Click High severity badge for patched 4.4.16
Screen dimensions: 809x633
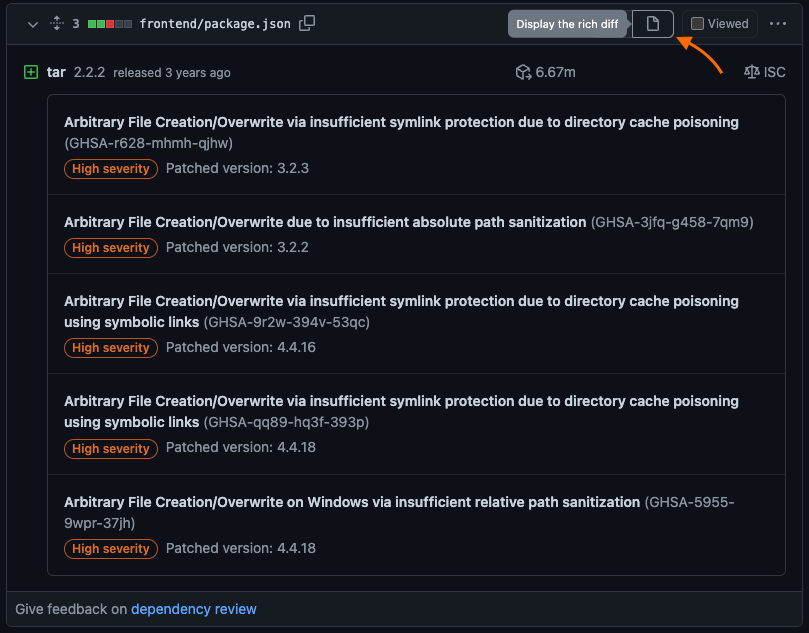pos(111,348)
